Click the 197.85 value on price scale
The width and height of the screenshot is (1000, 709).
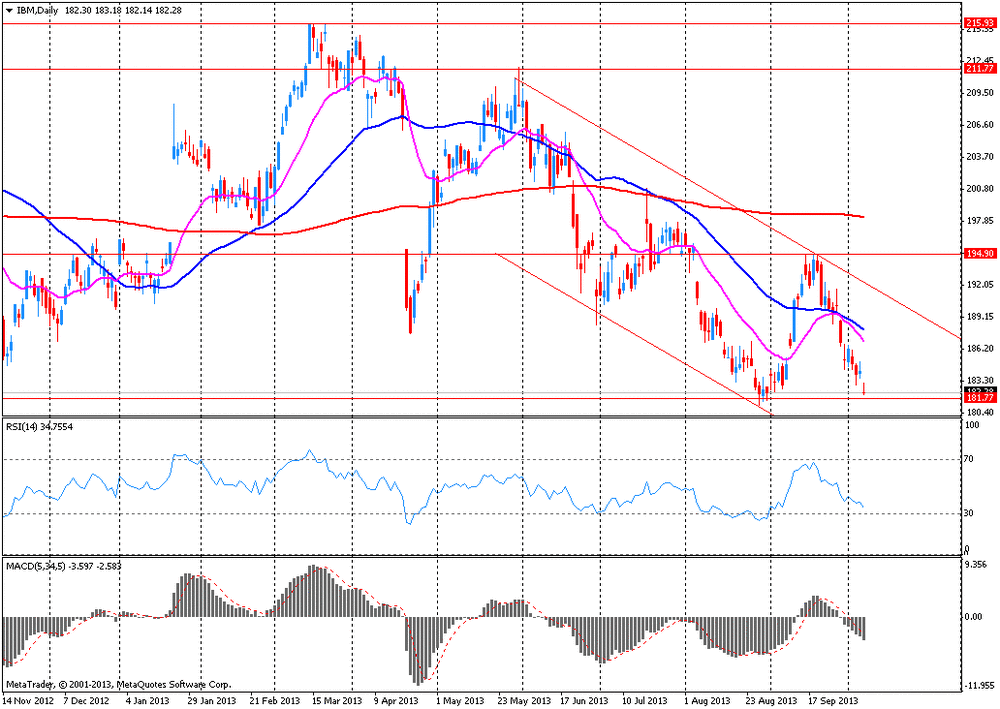click(x=980, y=221)
